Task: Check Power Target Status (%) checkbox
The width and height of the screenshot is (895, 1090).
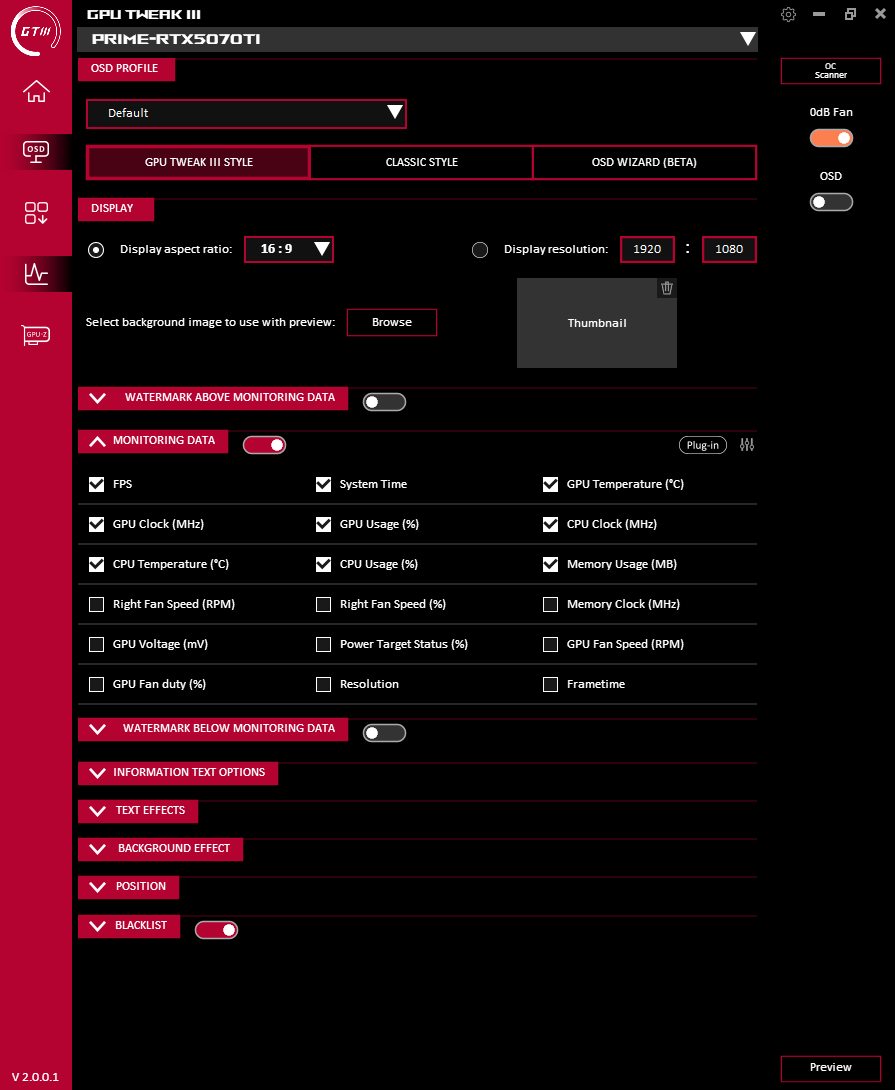Action: click(323, 644)
